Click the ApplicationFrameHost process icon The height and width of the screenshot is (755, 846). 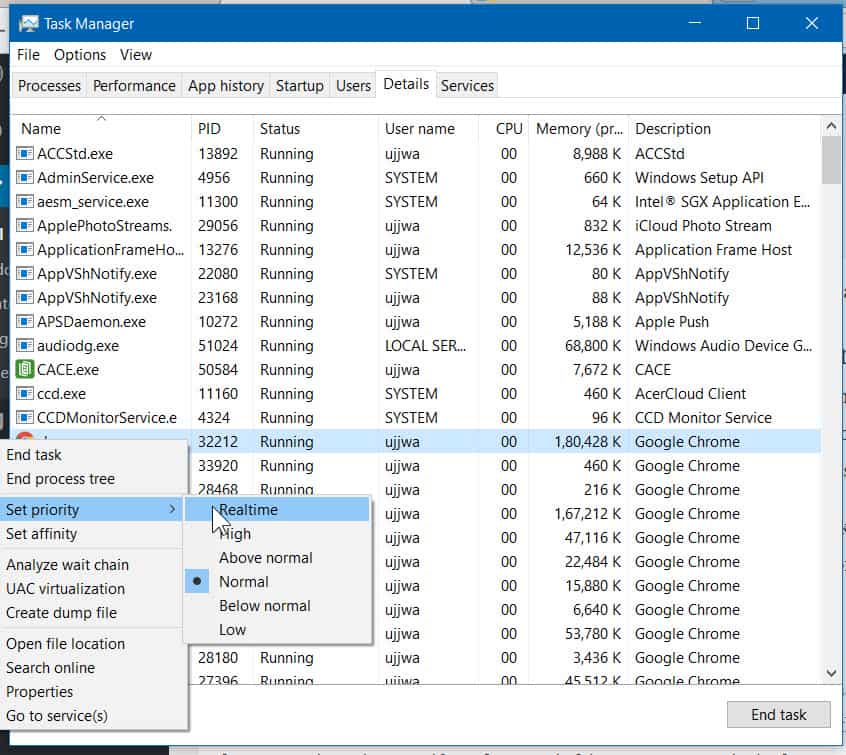[x=24, y=250]
